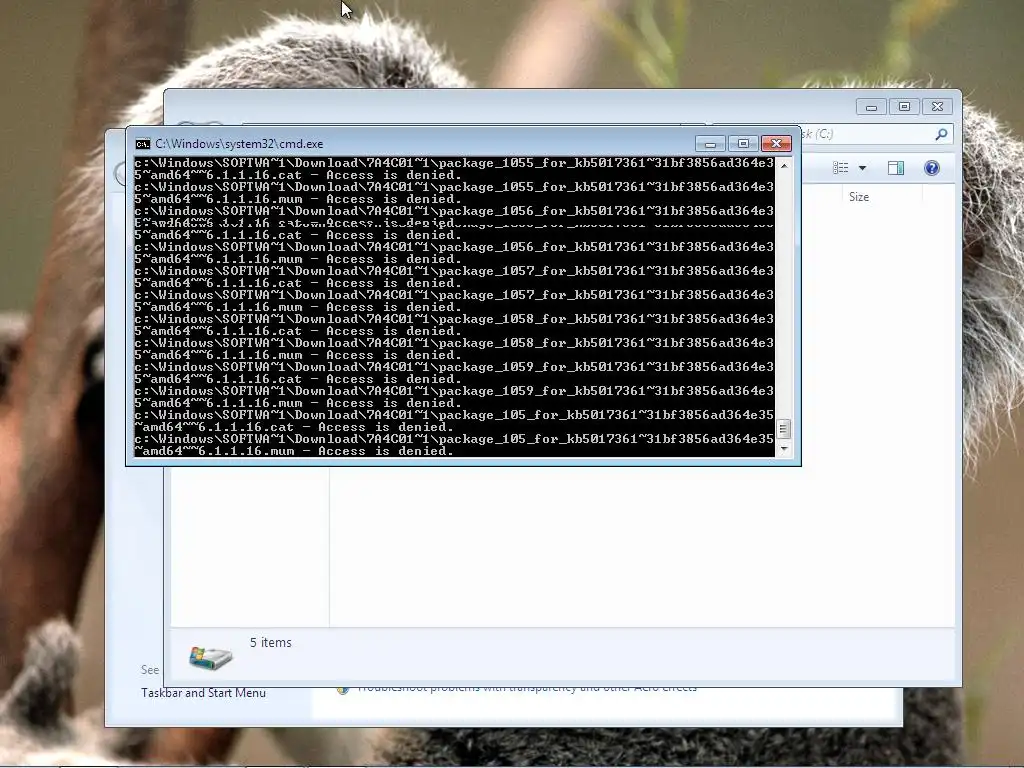Click the package_105 .cat line in cmd
Viewport: 1024px width, 768px height.
pos(454,421)
